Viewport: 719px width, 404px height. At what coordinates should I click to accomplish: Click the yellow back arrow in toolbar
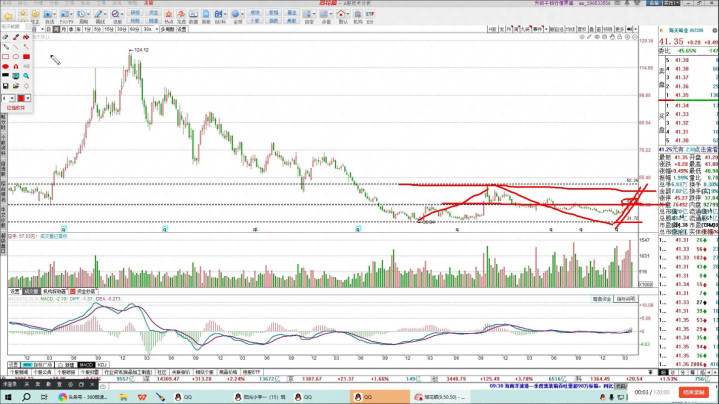10,15
